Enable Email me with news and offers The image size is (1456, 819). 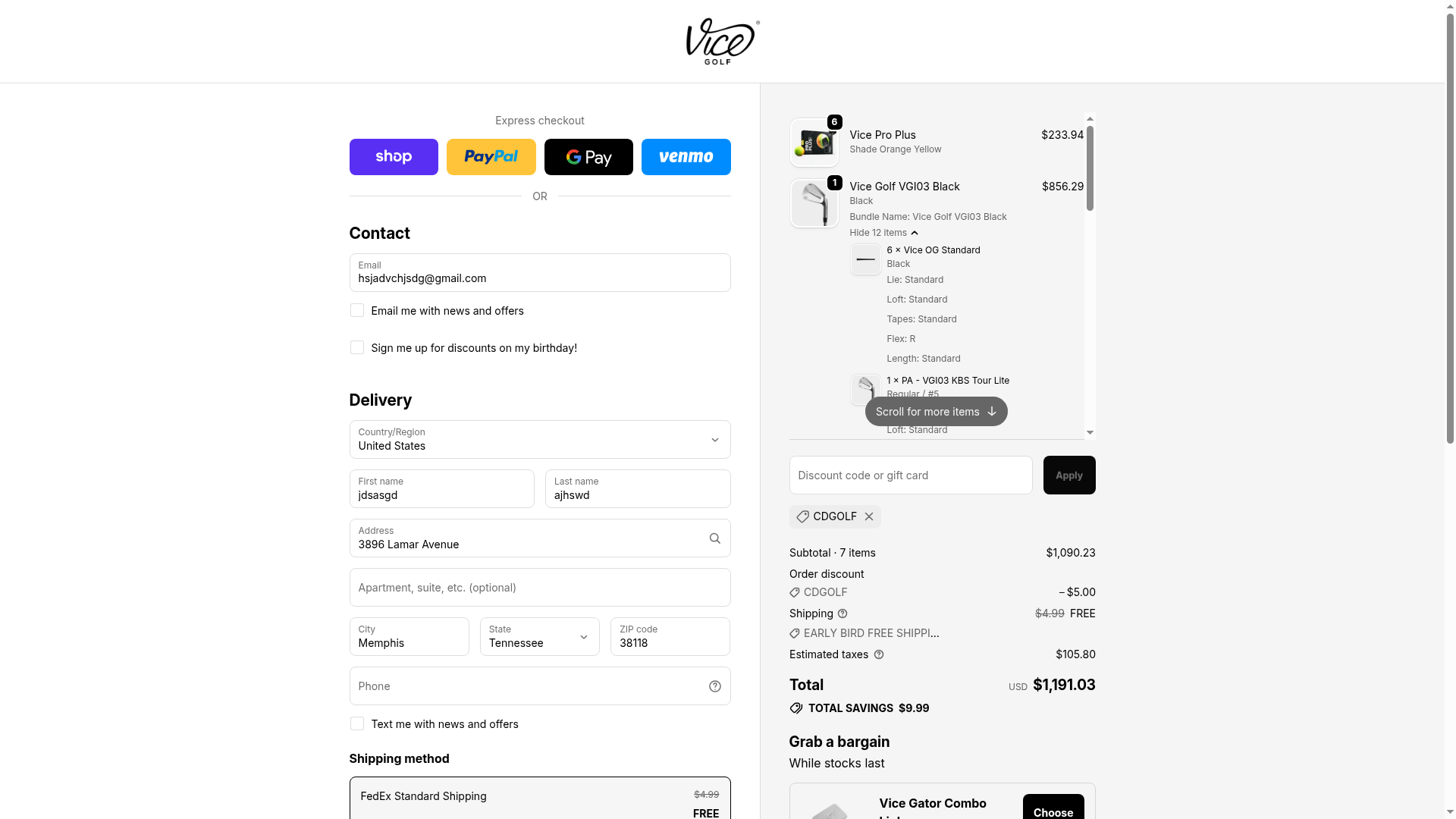357,311
